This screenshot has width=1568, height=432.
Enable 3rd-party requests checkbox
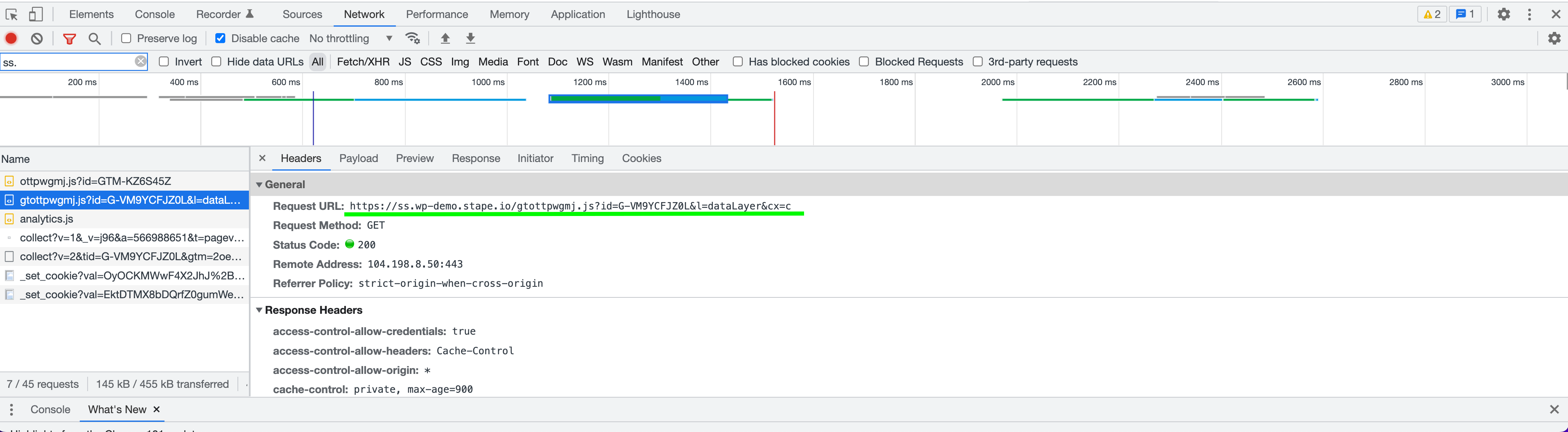pyautogui.click(x=978, y=61)
